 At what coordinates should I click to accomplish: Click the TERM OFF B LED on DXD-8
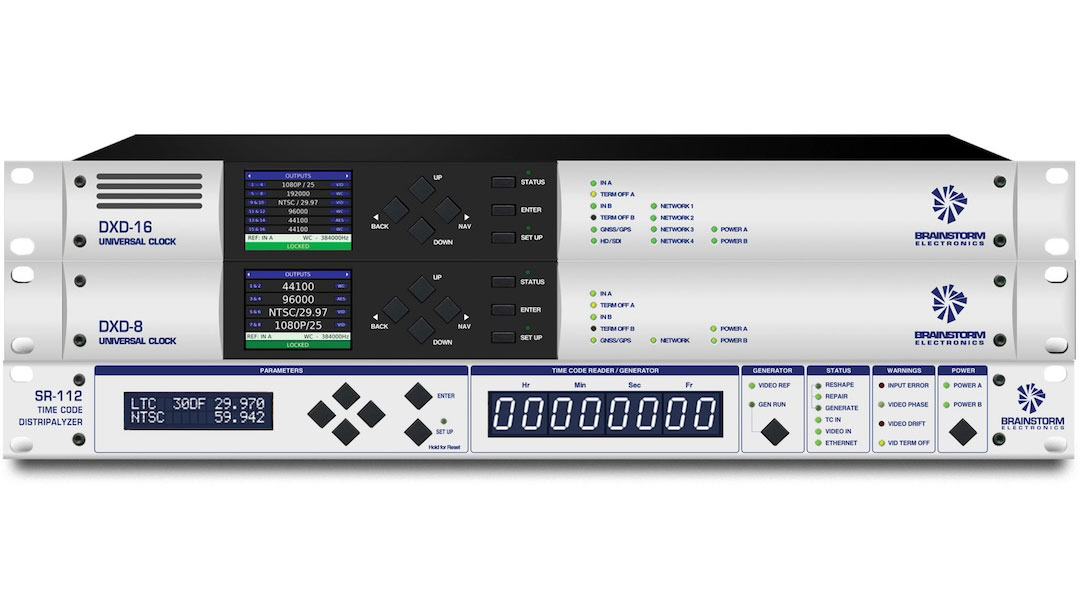click(x=593, y=328)
